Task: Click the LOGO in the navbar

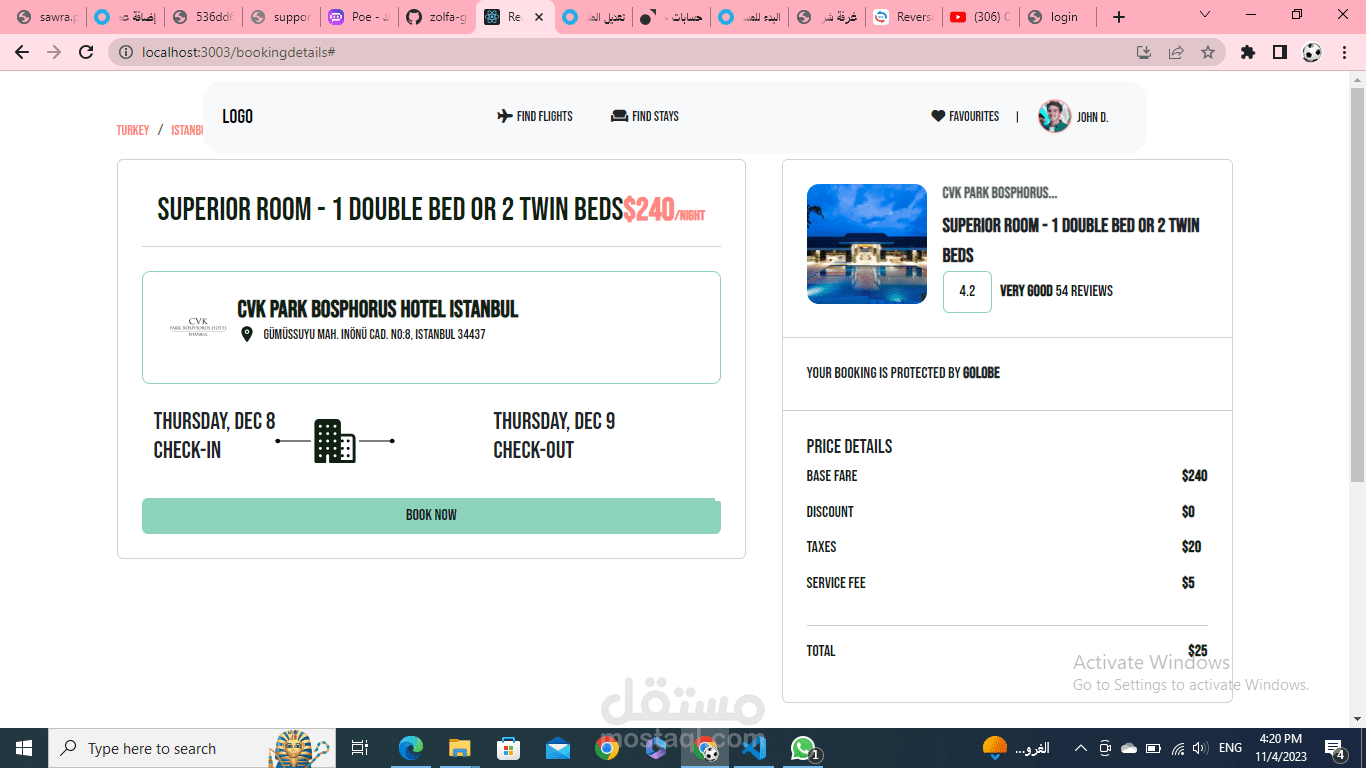Action: click(x=237, y=116)
